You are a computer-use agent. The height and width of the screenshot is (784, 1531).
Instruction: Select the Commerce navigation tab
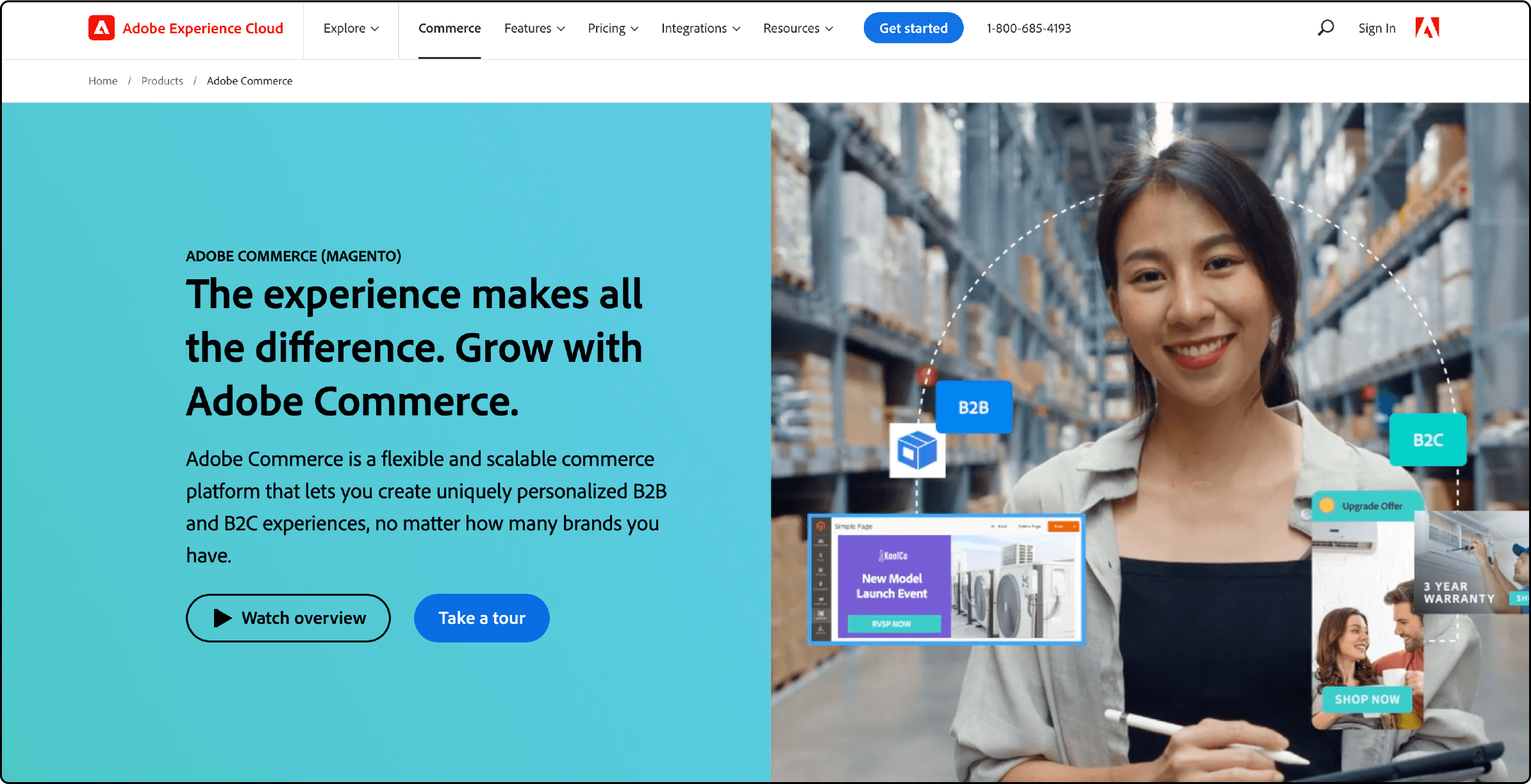point(448,28)
